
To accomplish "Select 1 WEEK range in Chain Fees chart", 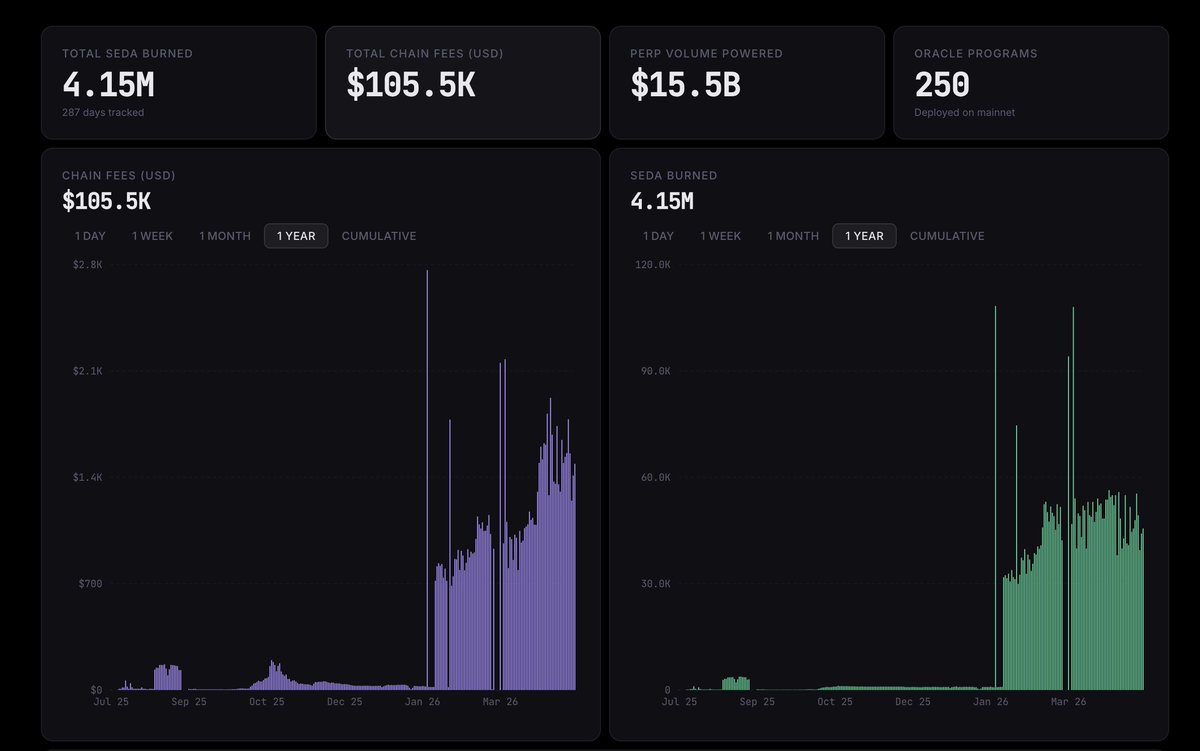I will (x=152, y=236).
